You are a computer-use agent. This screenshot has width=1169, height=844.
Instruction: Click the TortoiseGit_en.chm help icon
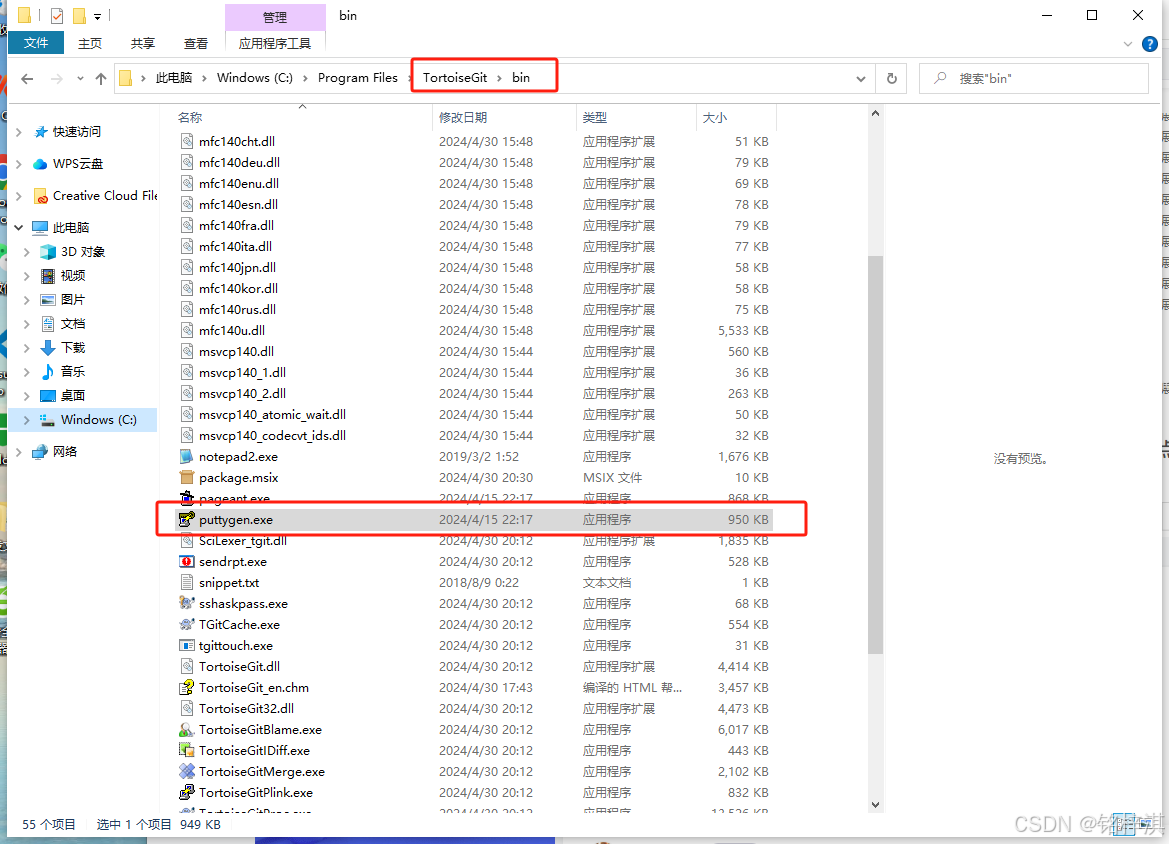tap(186, 687)
